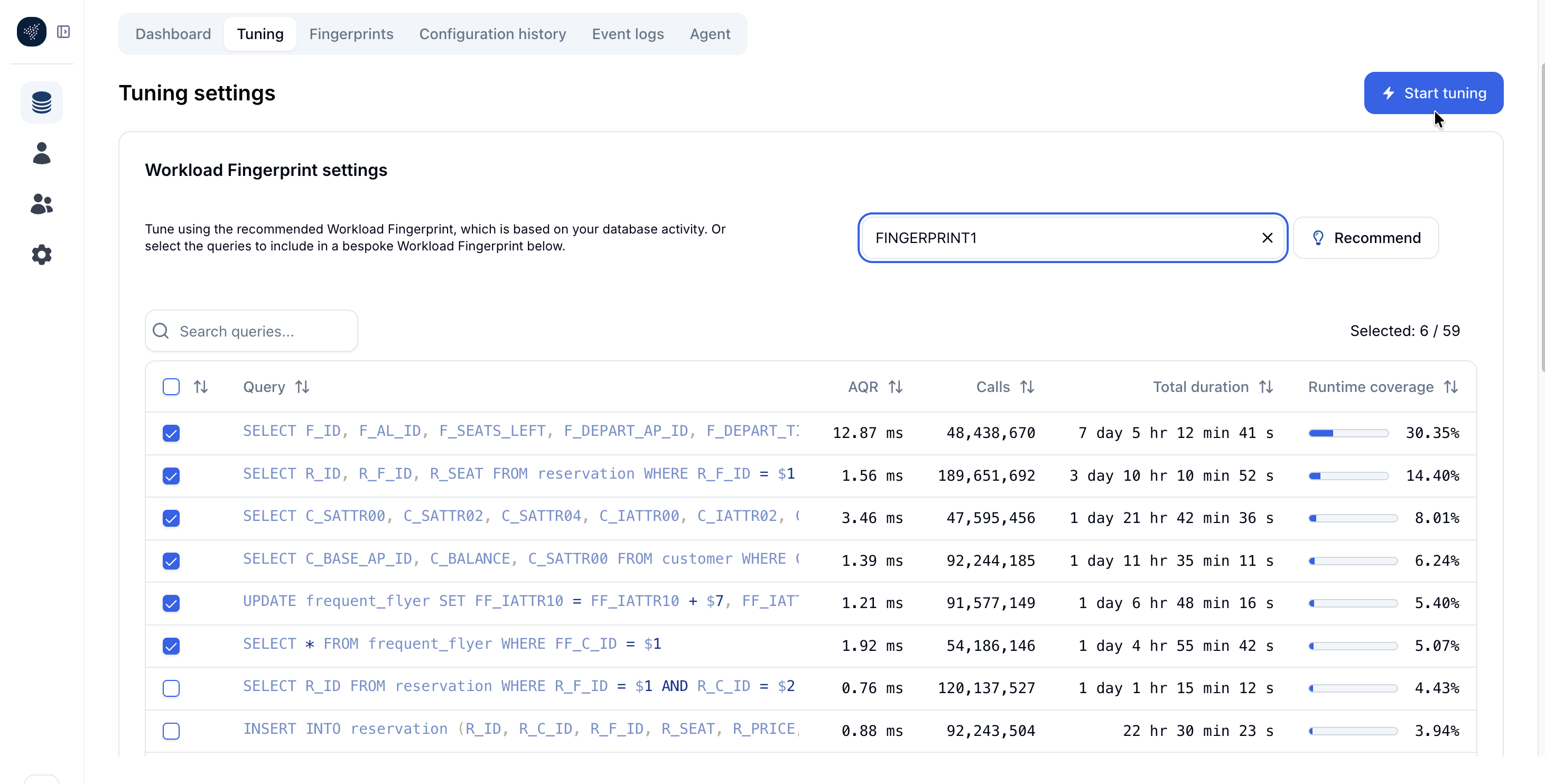Sort table by AQR column arrows

(x=896, y=387)
